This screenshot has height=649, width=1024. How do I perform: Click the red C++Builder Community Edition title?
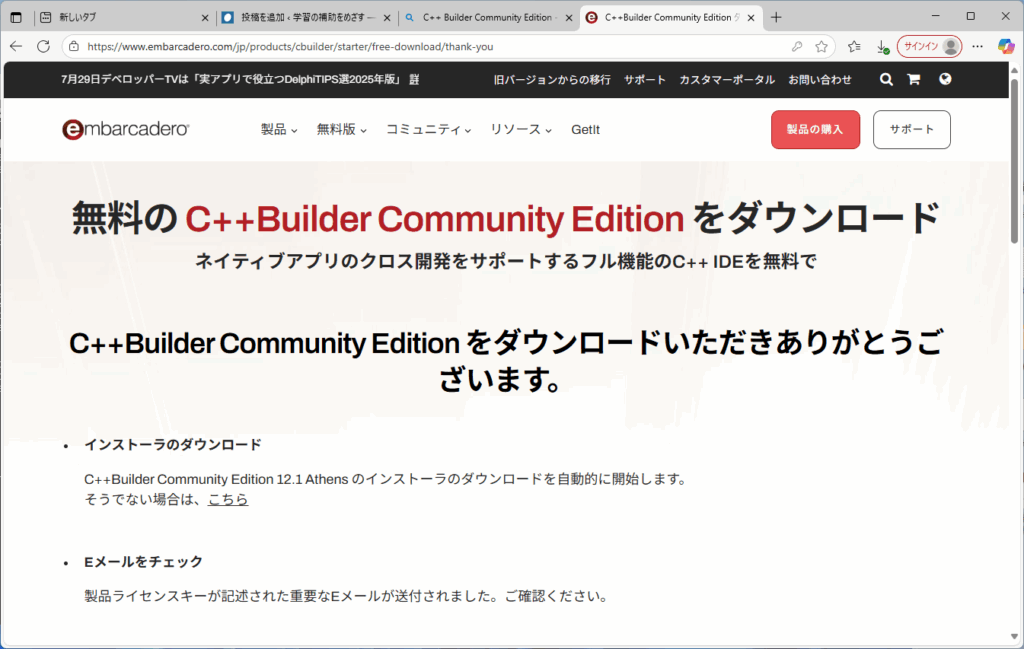(x=434, y=219)
